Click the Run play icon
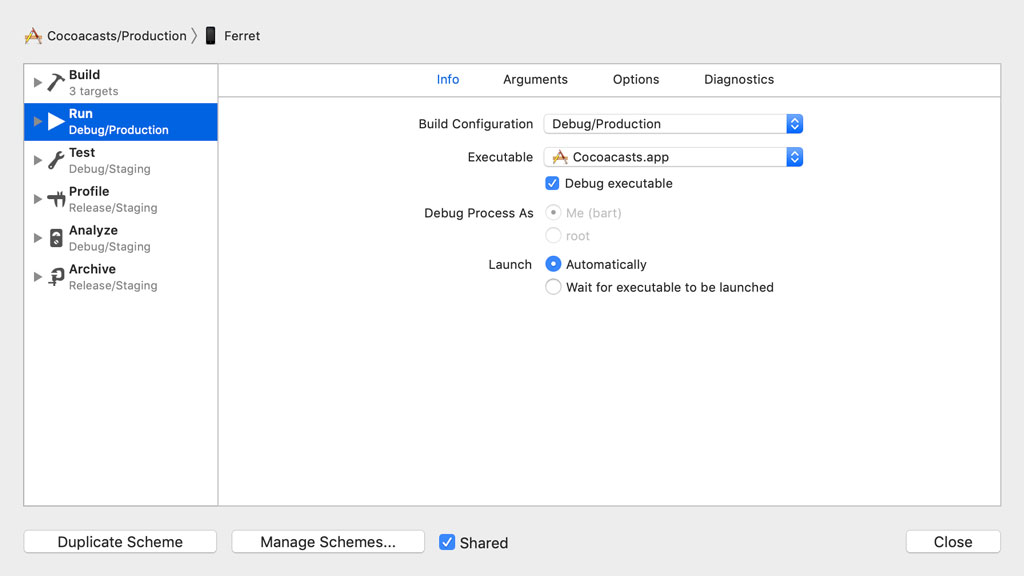 (55, 120)
